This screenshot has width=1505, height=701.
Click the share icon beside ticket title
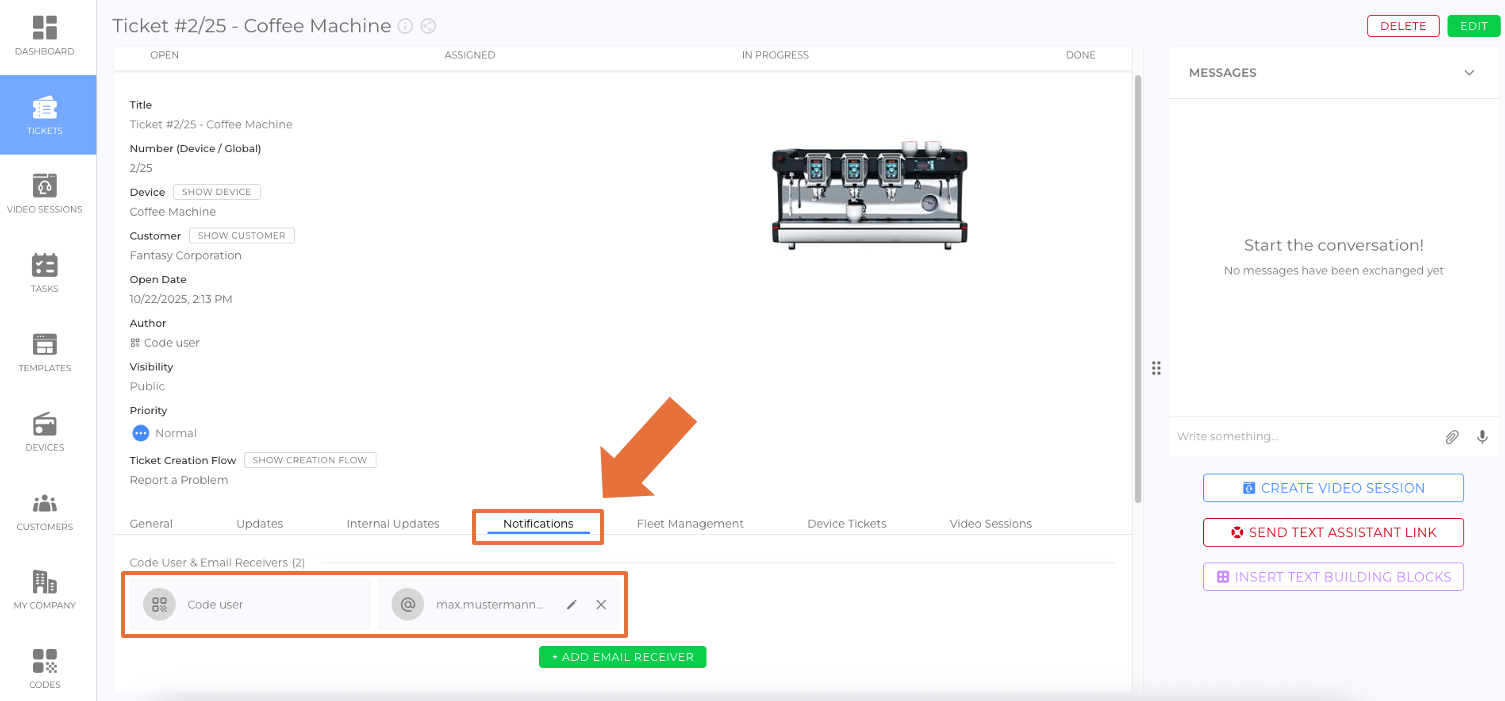click(428, 27)
